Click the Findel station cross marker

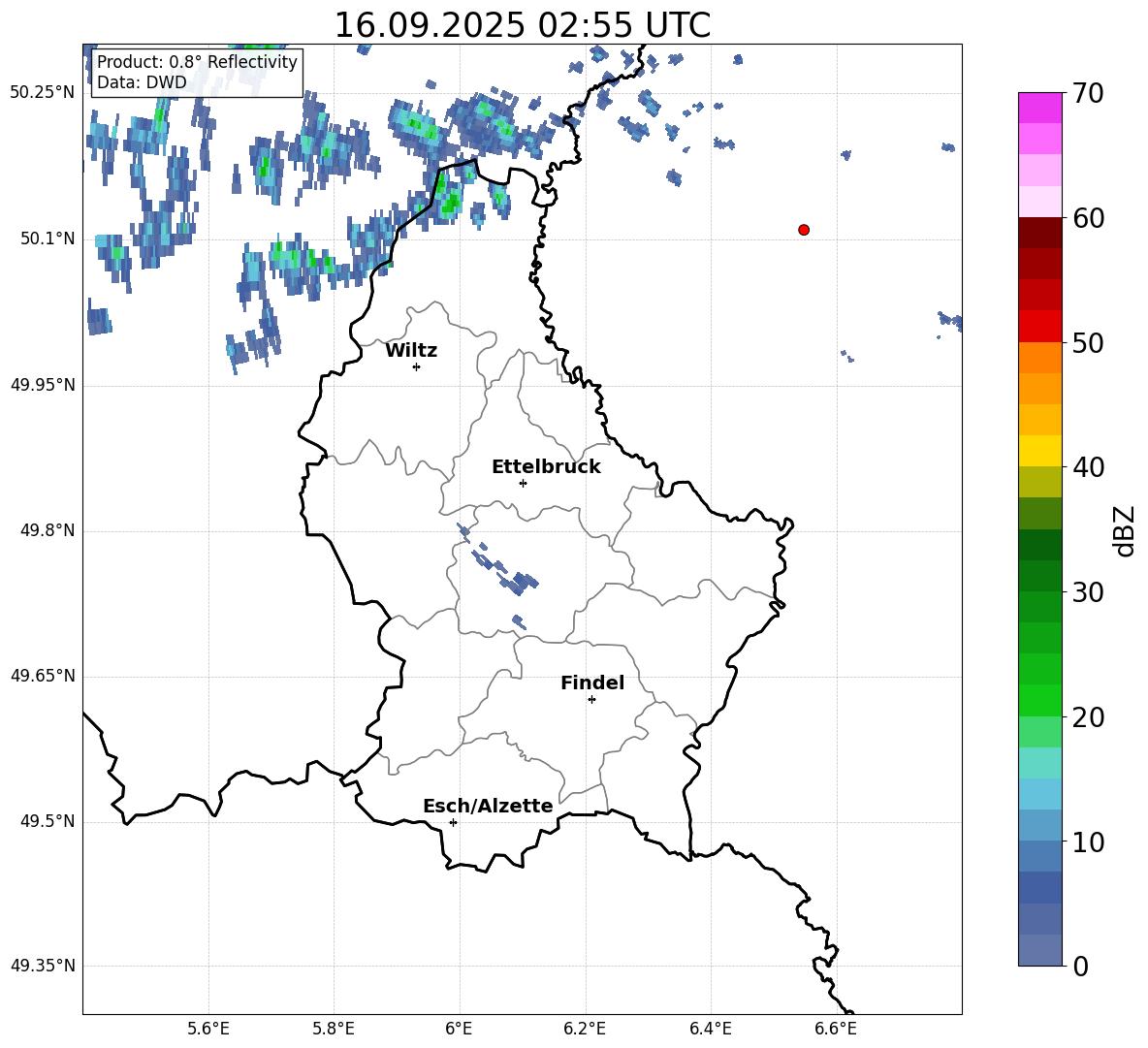591,699
